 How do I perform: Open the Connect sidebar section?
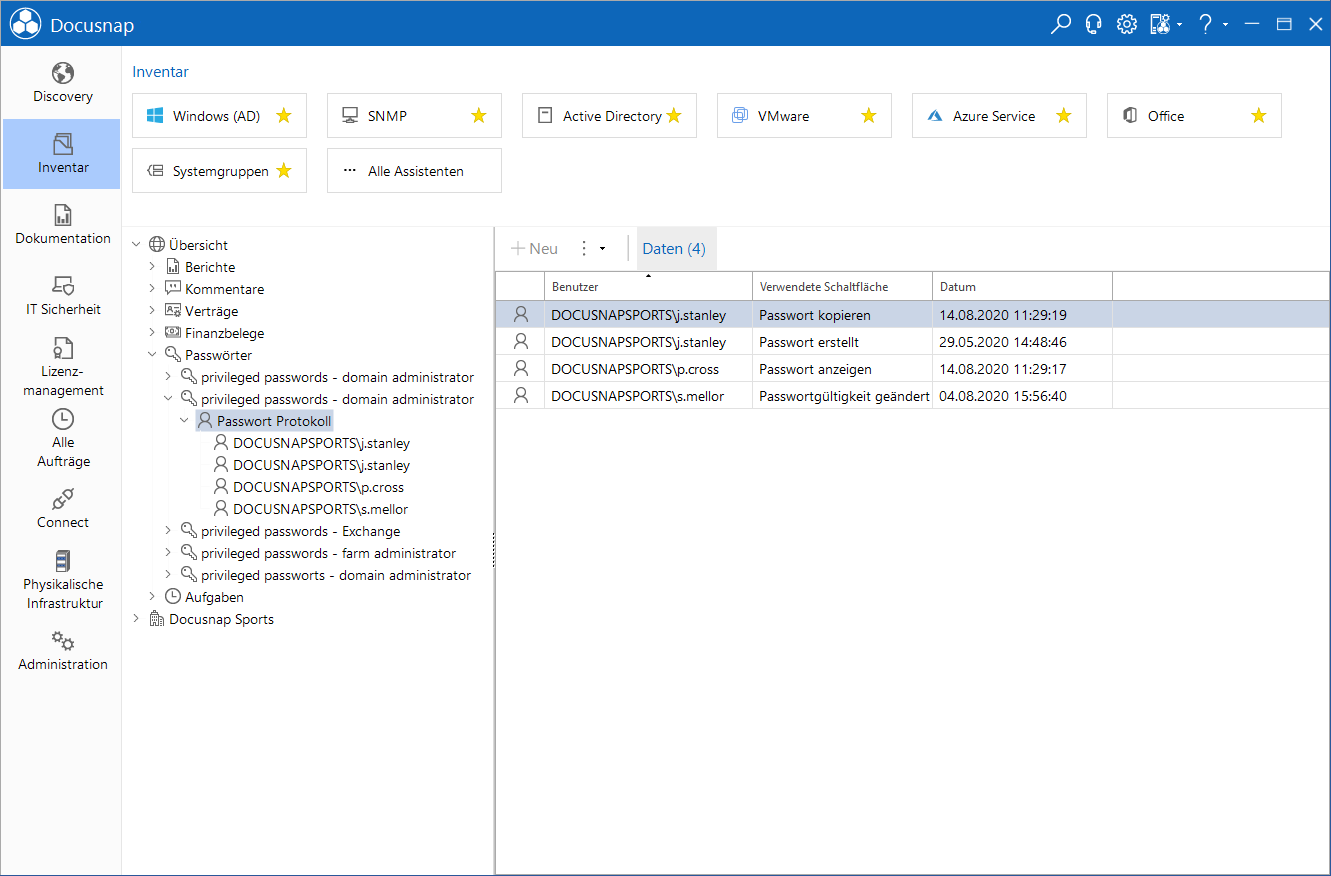[x=62, y=509]
